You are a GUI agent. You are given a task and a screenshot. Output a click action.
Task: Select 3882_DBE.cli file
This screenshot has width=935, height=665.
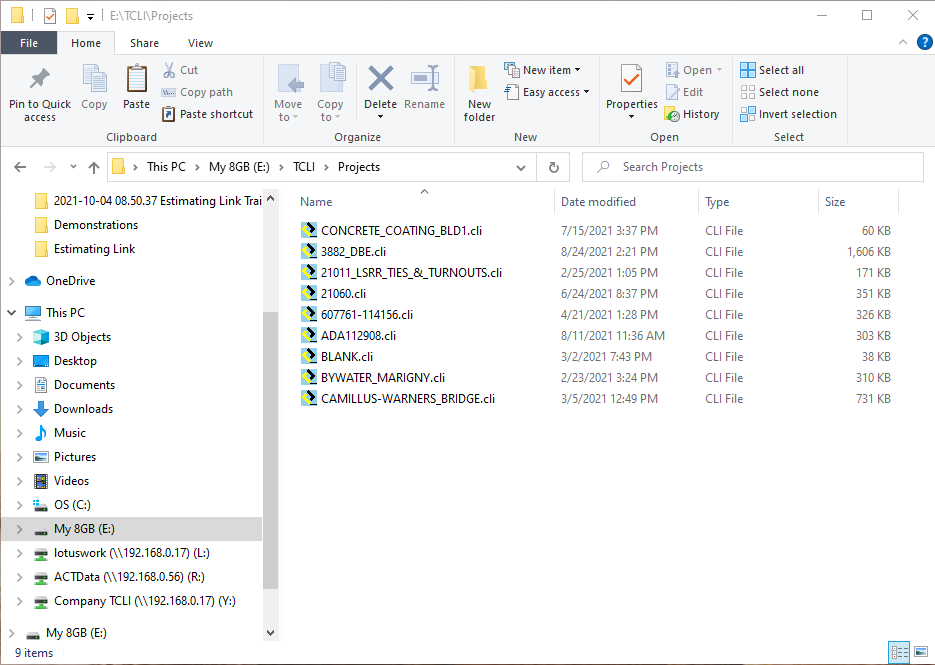tap(353, 252)
